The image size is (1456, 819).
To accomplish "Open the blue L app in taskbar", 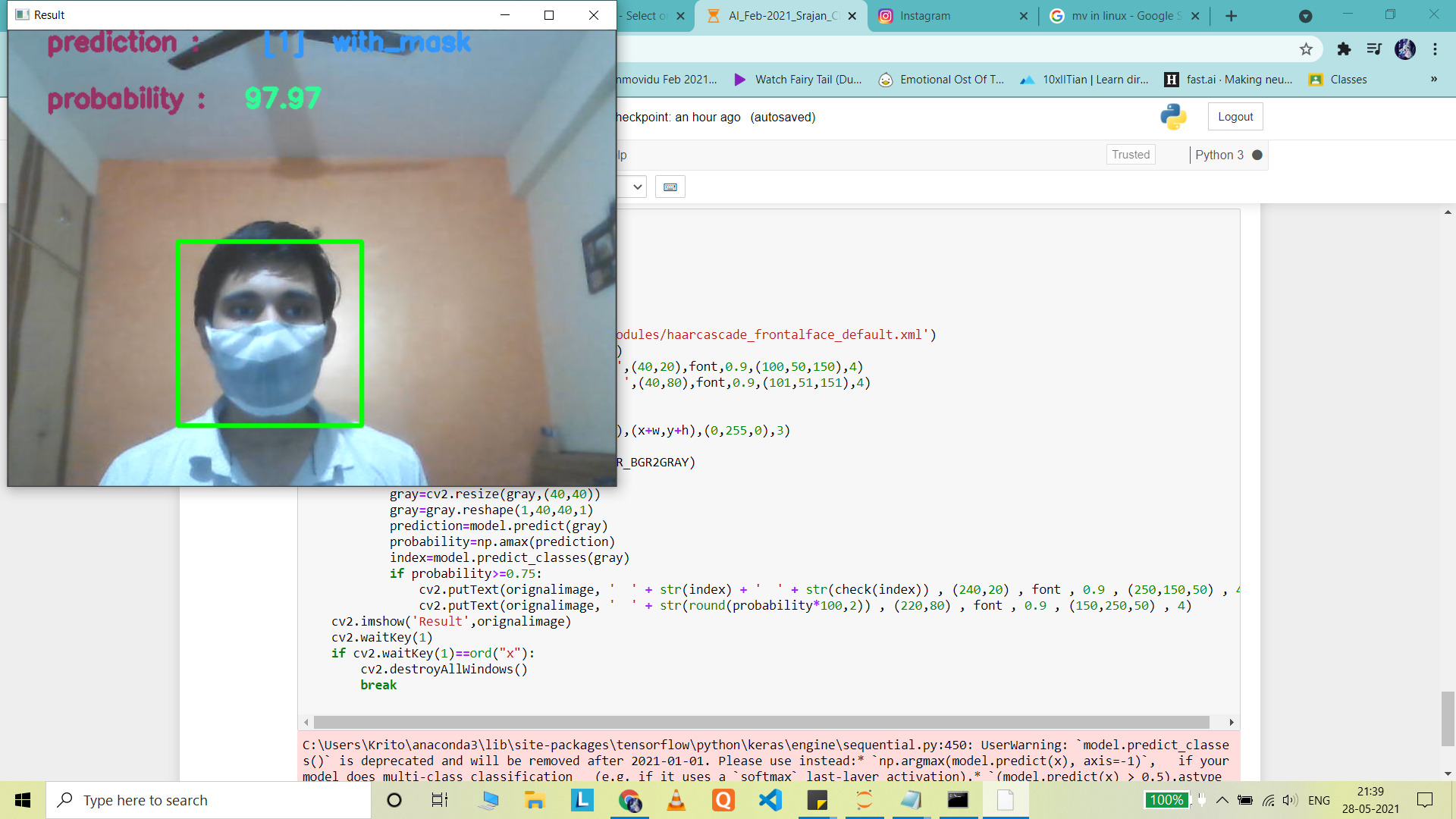I will click(x=582, y=800).
